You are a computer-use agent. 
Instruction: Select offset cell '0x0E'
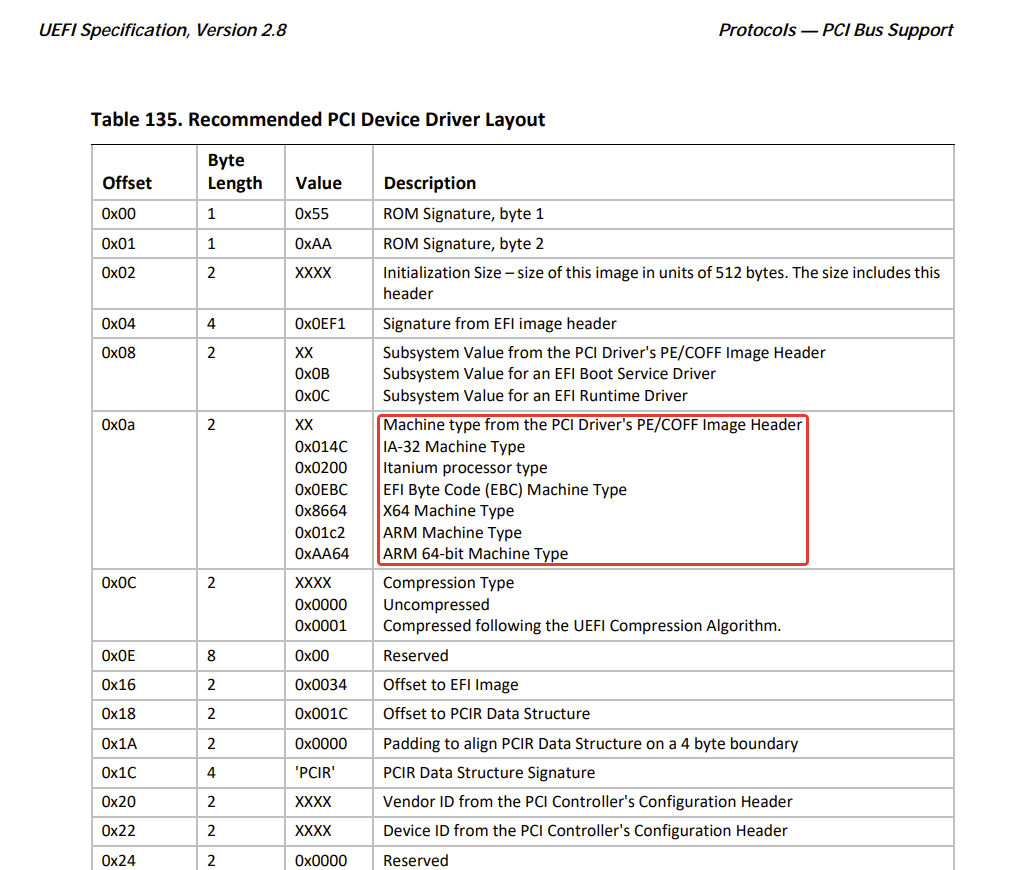(118, 656)
